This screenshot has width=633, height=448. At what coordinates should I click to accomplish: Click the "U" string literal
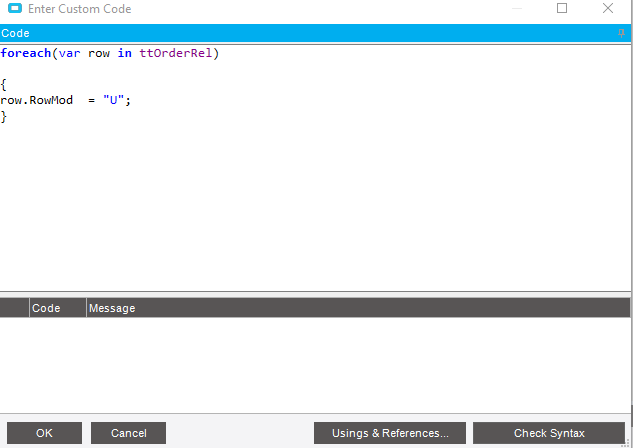(113, 100)
